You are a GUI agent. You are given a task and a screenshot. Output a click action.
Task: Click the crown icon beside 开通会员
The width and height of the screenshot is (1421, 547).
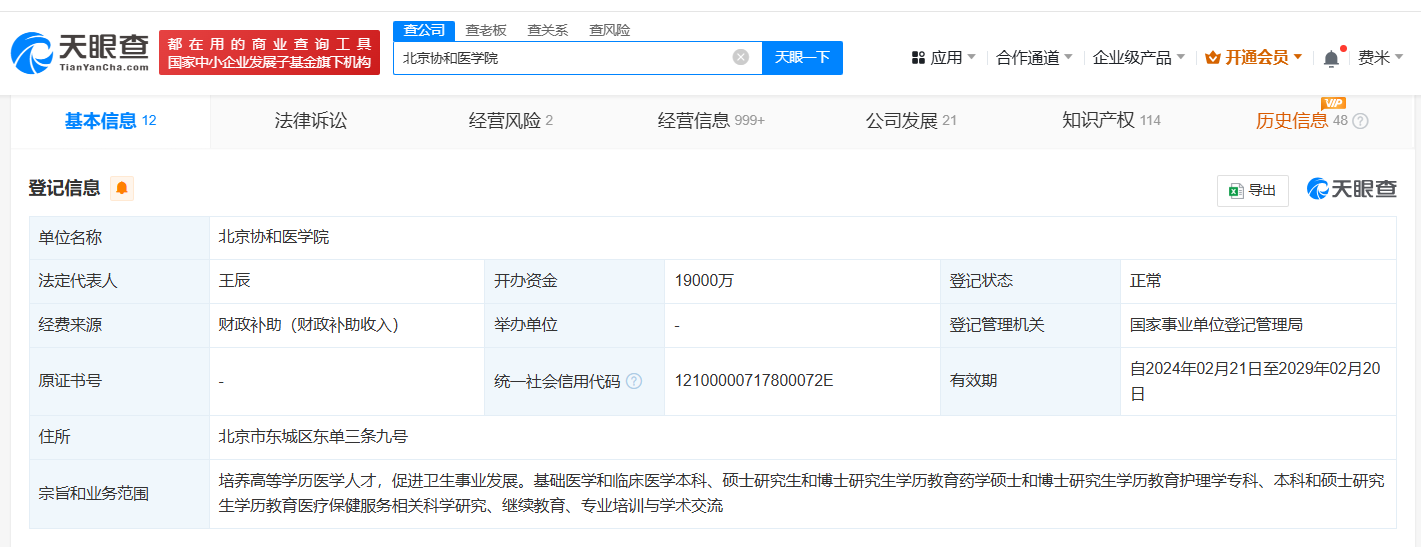pos(1213,58)
